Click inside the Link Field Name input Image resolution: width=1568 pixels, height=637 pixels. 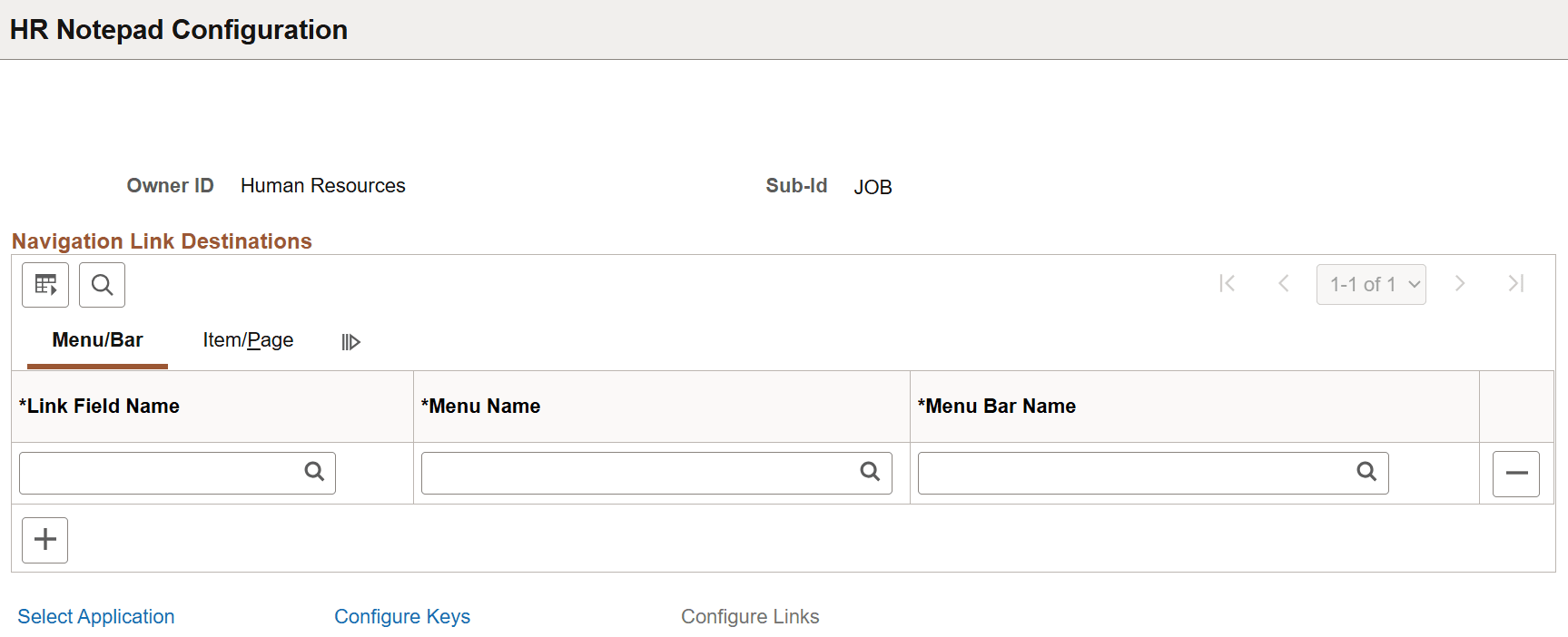click(x=163, y=472)
